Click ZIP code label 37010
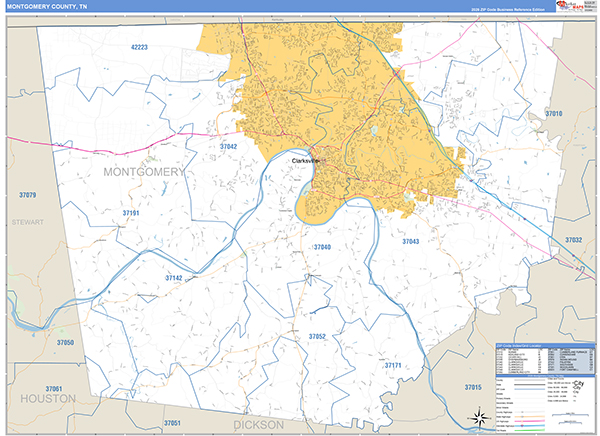This screenshot has width=600, height=436. 554,113
